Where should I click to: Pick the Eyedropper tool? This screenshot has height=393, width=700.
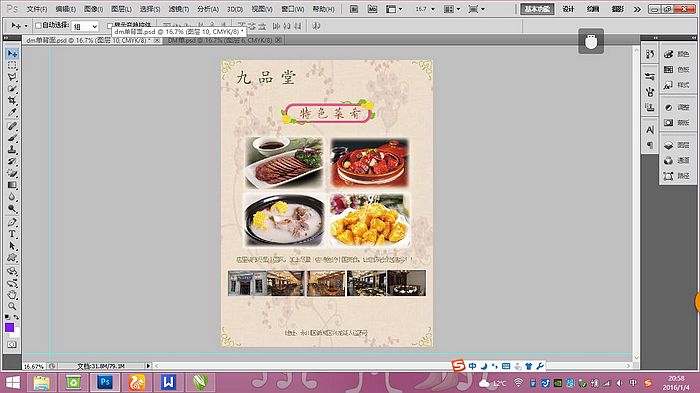pyautogui.click(x=12, y=112)
